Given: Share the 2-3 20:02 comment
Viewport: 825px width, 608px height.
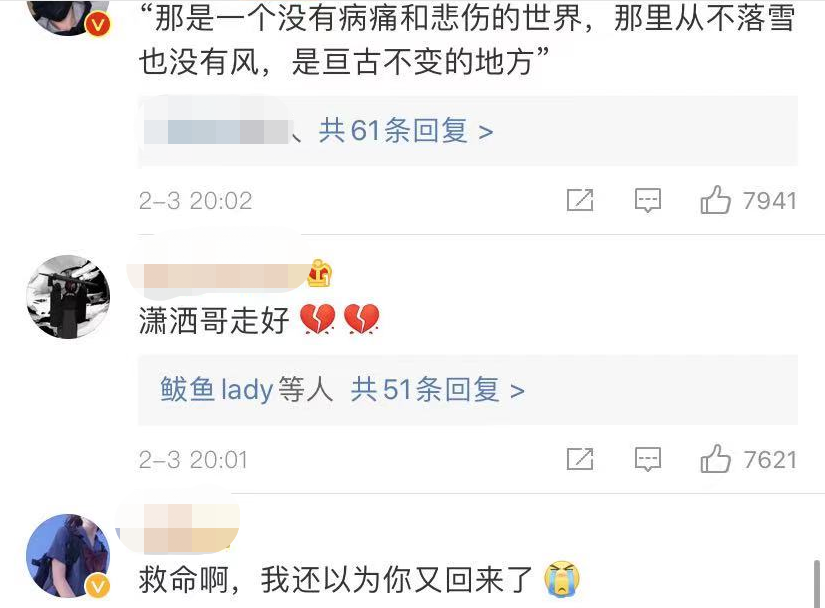Looking at the screenshot, I should (x=580, y=200).
